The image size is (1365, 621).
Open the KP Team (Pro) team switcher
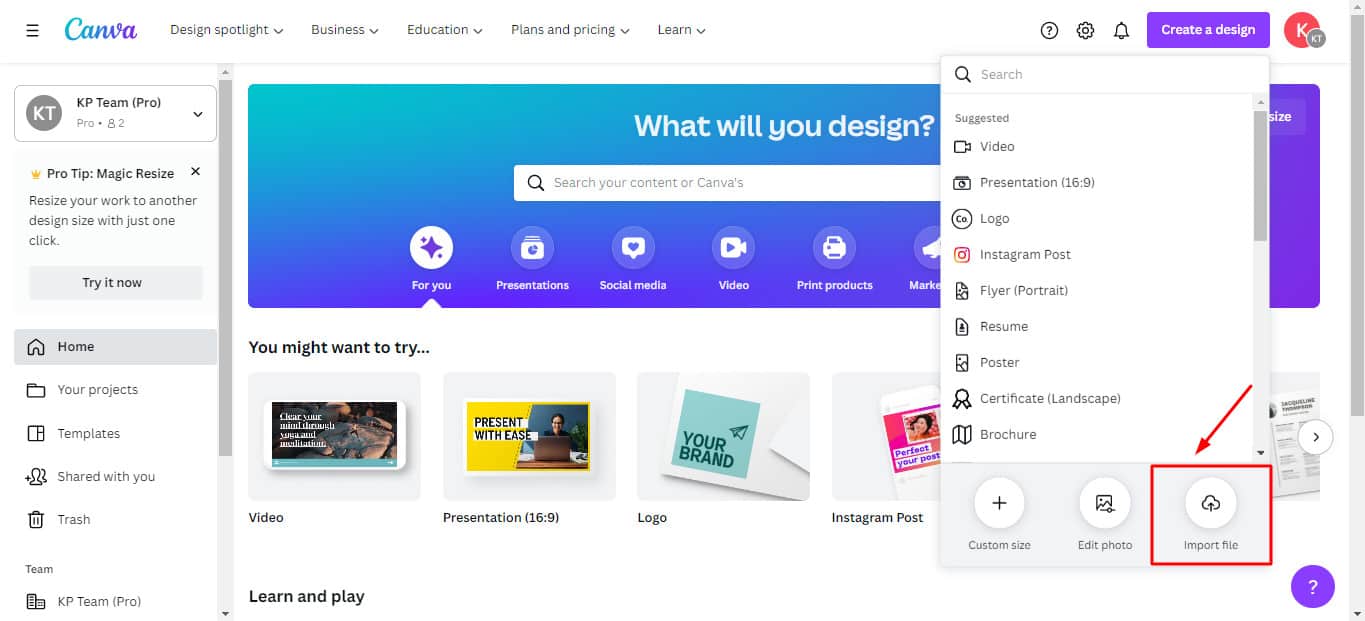point(115,113)
